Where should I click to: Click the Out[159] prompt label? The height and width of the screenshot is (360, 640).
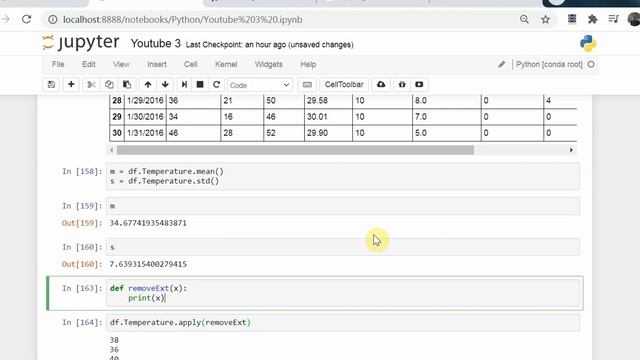coord(82,223)
